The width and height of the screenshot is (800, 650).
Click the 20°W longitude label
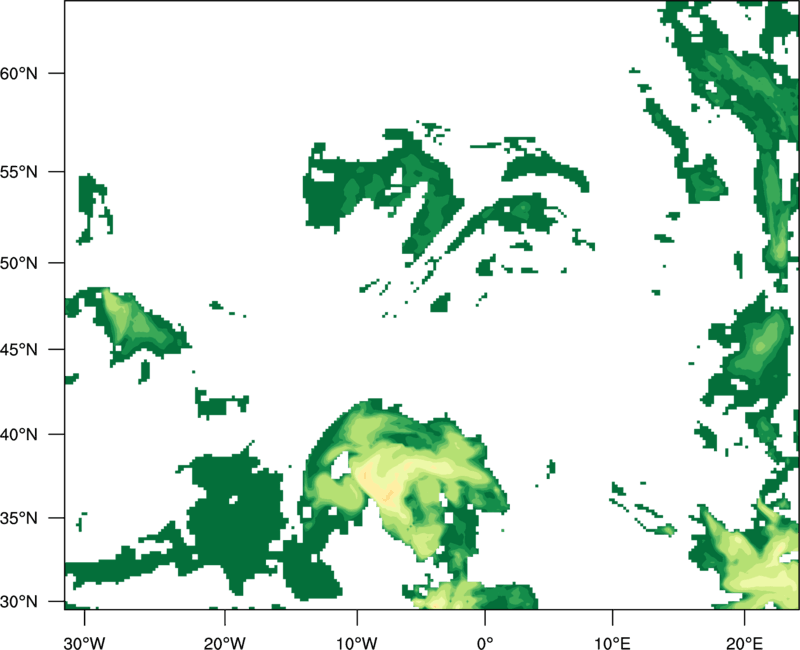coord(225,643)
